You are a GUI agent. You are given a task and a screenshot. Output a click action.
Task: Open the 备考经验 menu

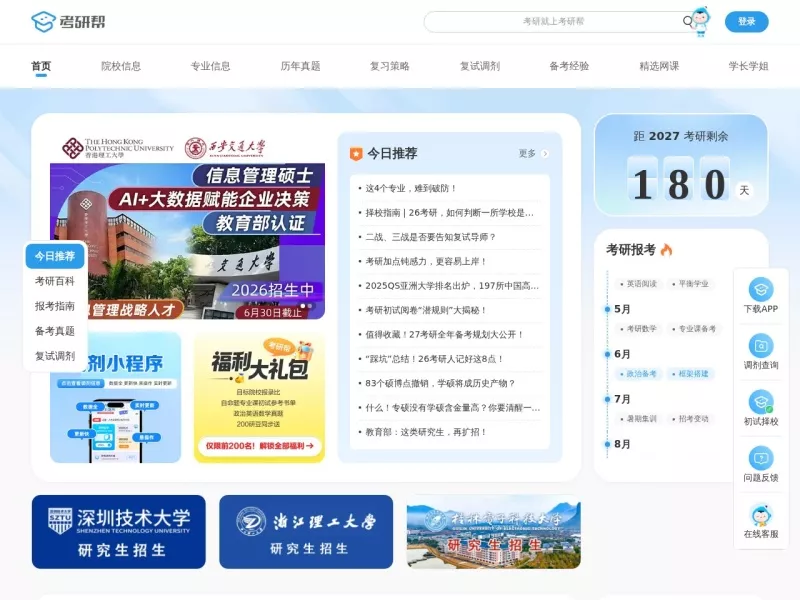(569, 66)
